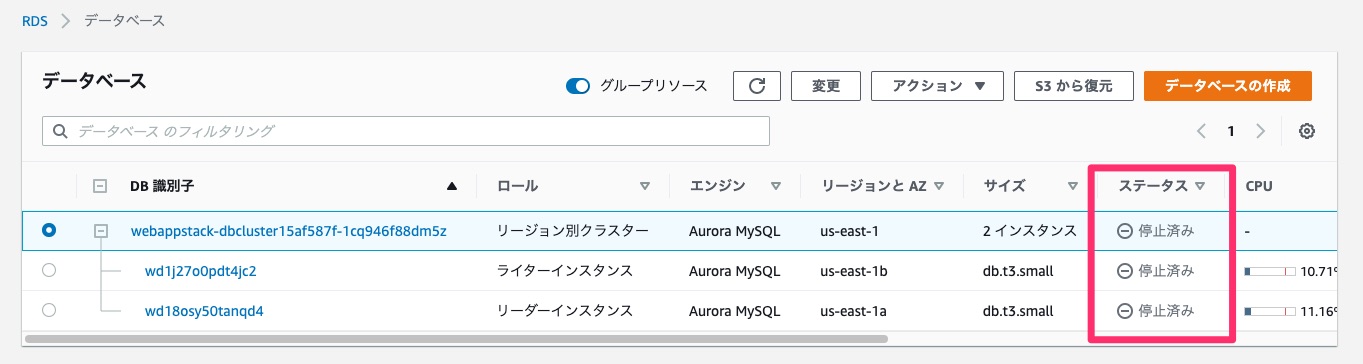The image size is (1363, 364).
Task: Click S3 から復元 button
Action: coord(1073,86)
